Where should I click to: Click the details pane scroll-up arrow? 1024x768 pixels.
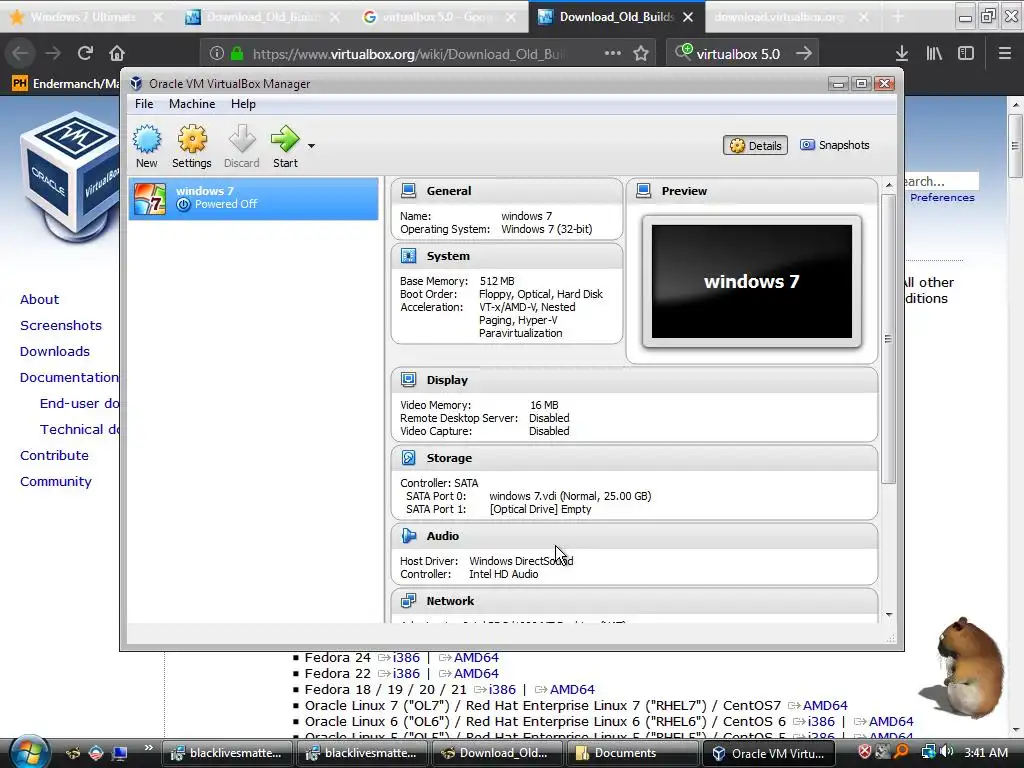tap(889, 185)
